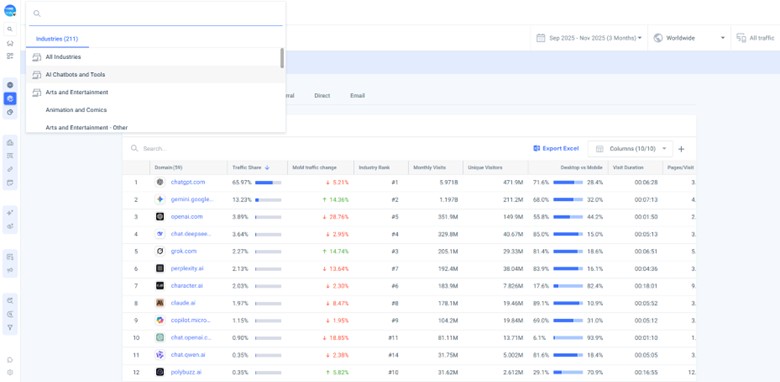Switch to the Direct tab
The height and width of the screenshot is (382, 780).
[322, 96]
